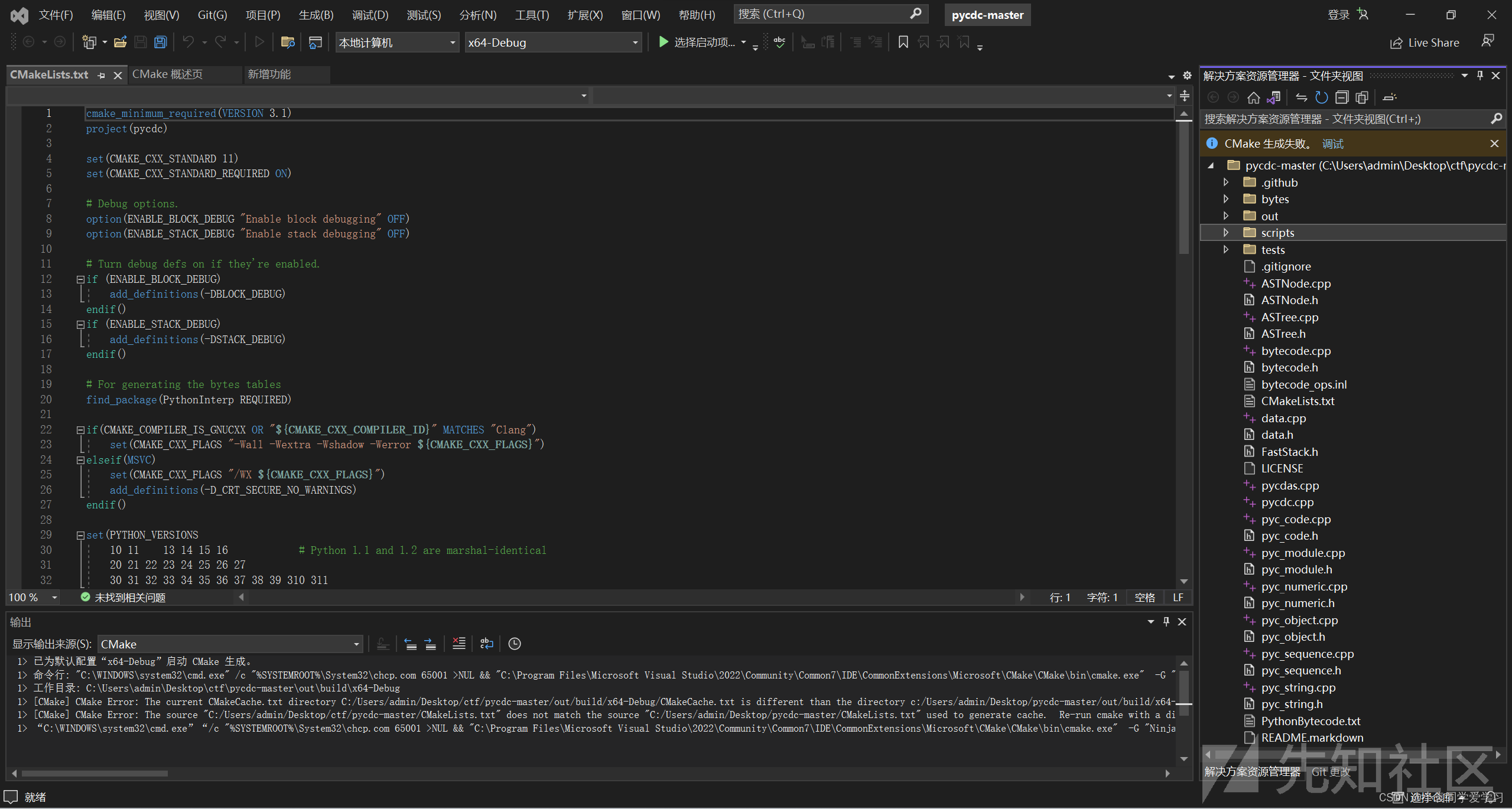
Task: Click the bookmark icon in main toolbar
Action: (903, 42)
